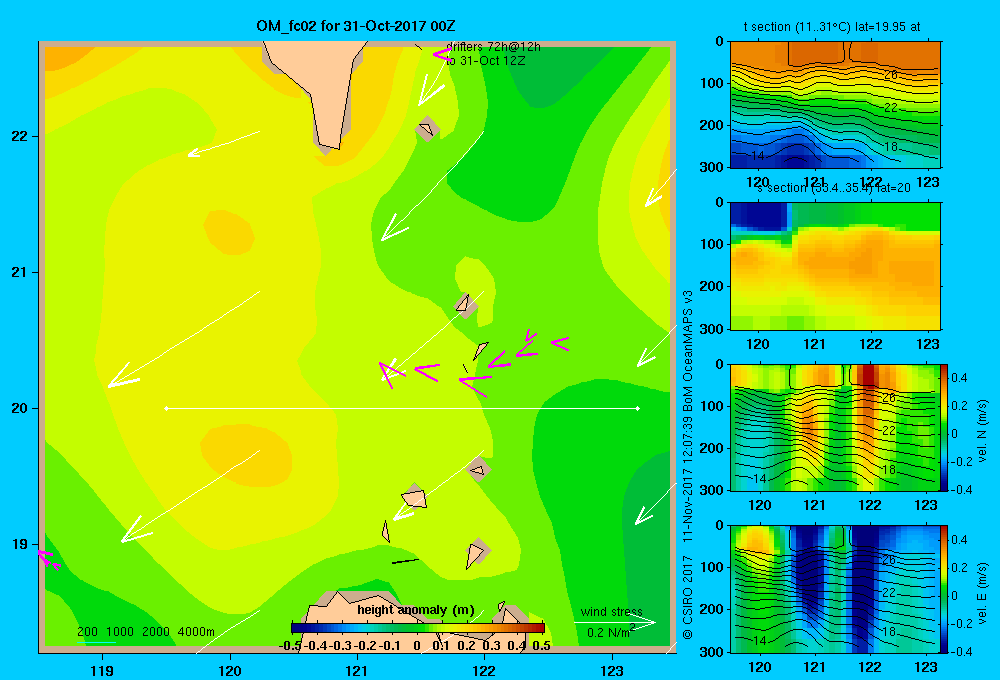Click the magenta drifter arrow beside the drifters label

[441, 55]
